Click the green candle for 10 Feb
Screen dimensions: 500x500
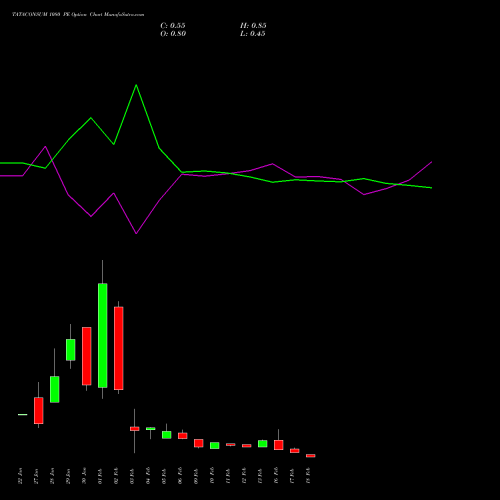(x=215, y=445)
